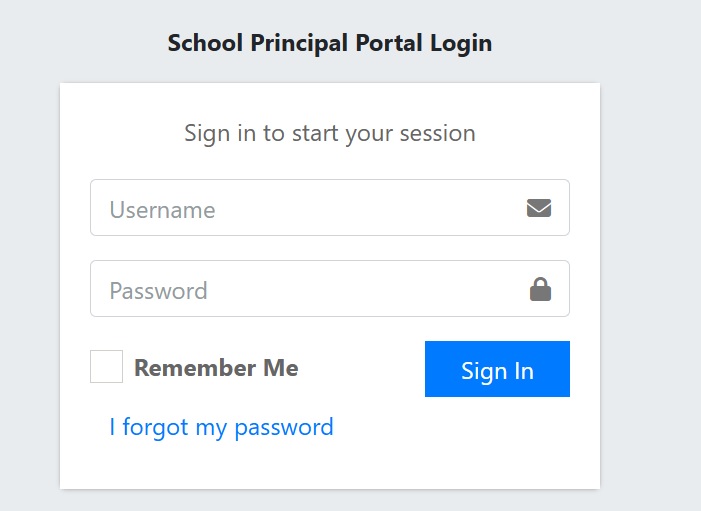Focus the Username input field
The width and height of the screenshot is (701, 511).
click(x=310, y=208)
